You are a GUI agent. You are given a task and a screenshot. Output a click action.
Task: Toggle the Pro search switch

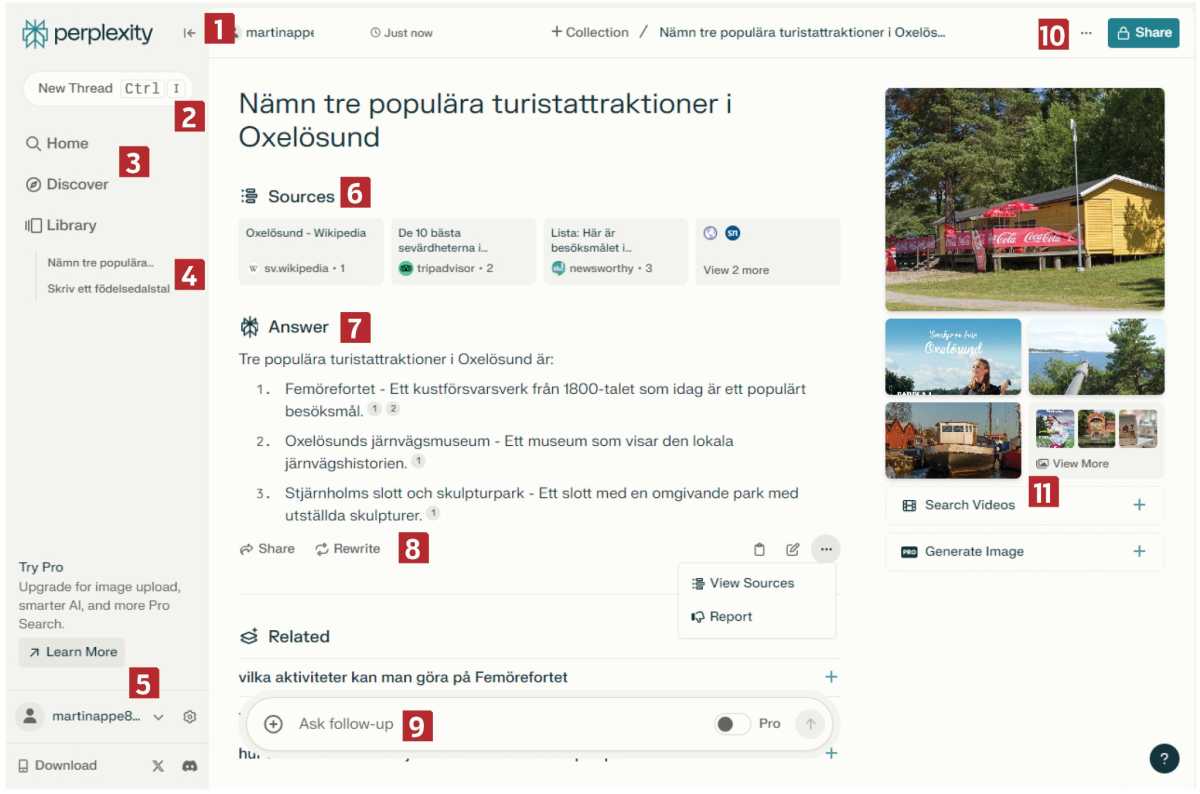point(733,724)
